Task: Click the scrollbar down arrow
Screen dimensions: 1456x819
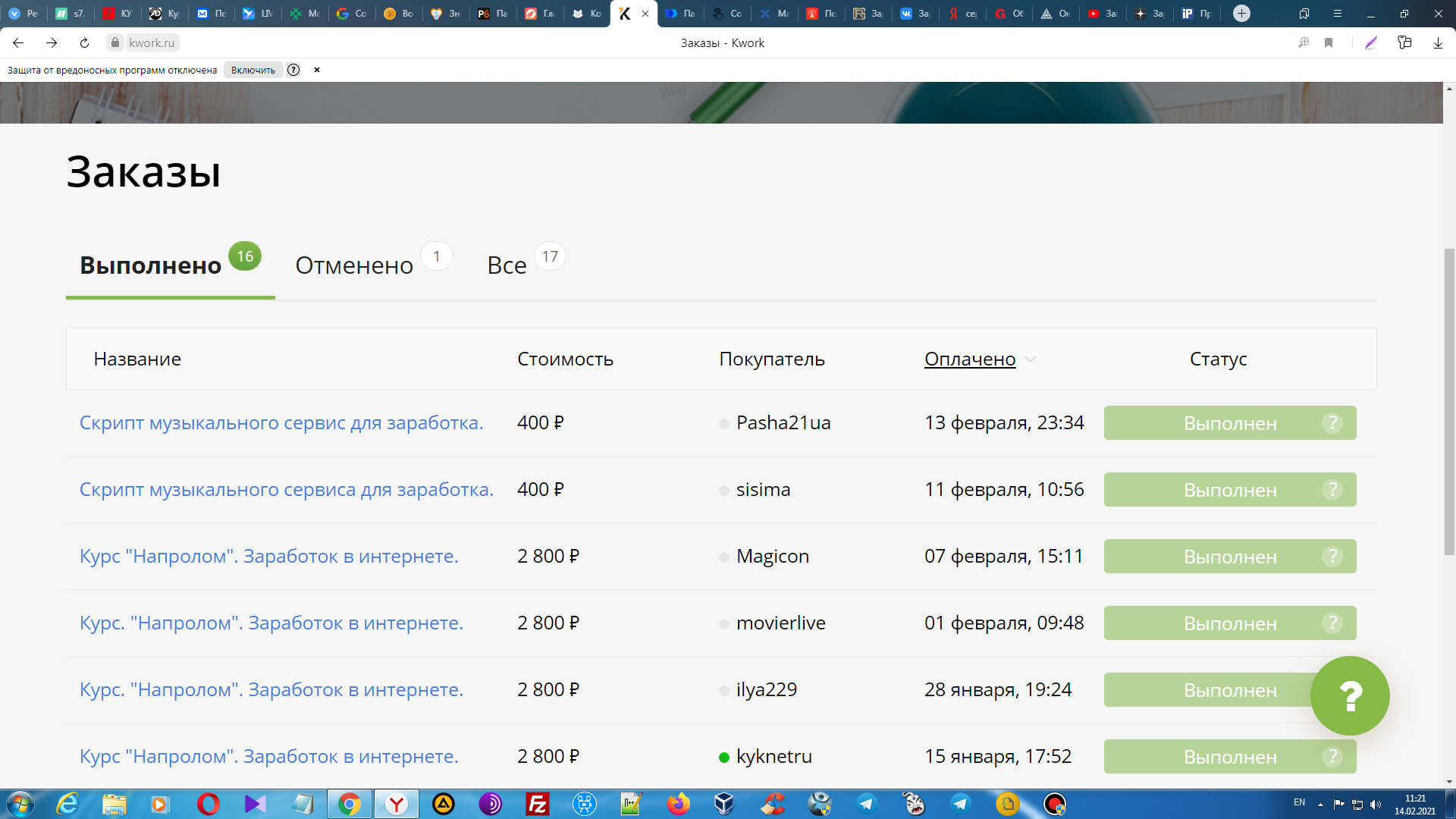Action: 1449,782
